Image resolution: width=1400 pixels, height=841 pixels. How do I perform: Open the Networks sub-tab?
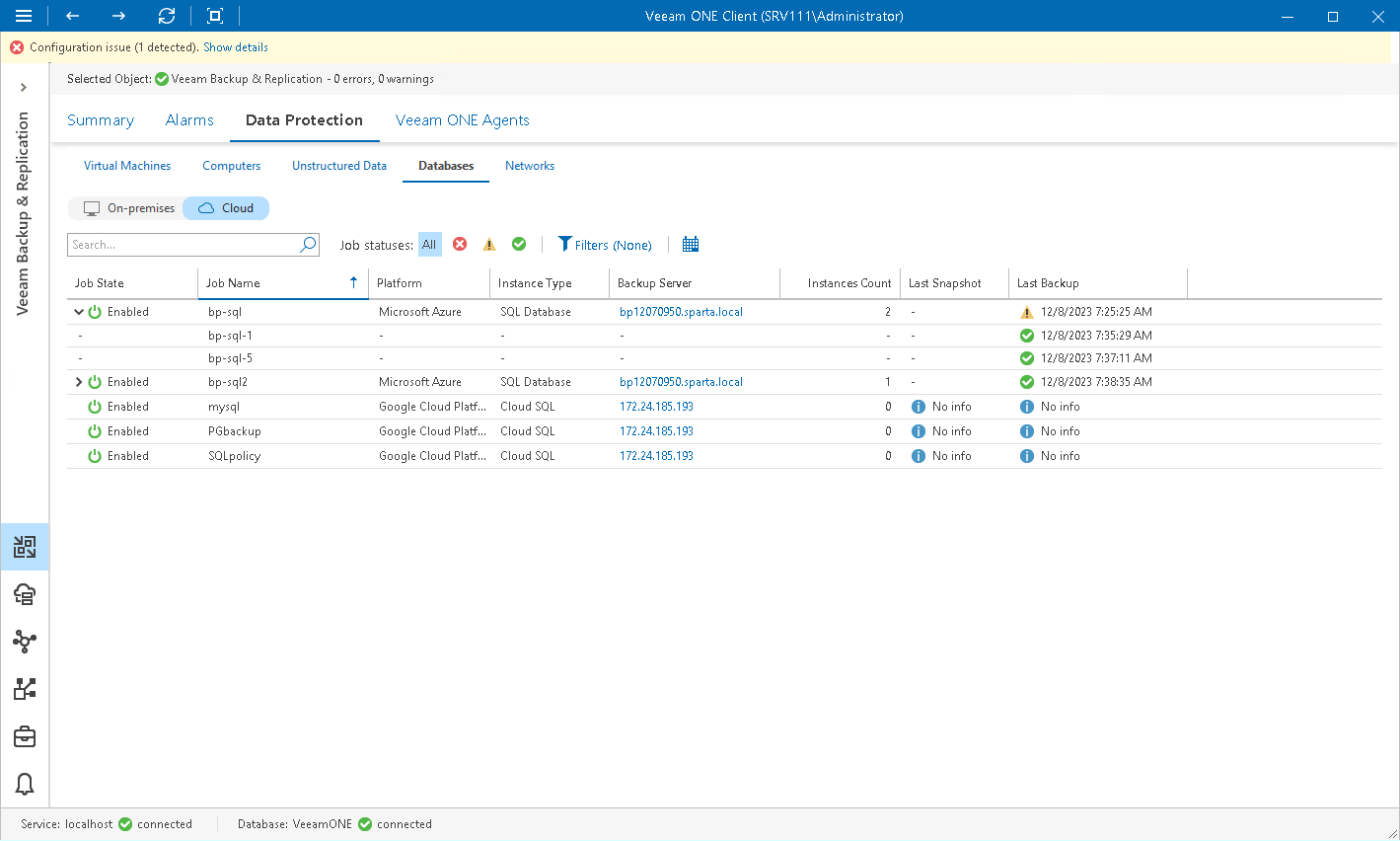pos(529,165)
